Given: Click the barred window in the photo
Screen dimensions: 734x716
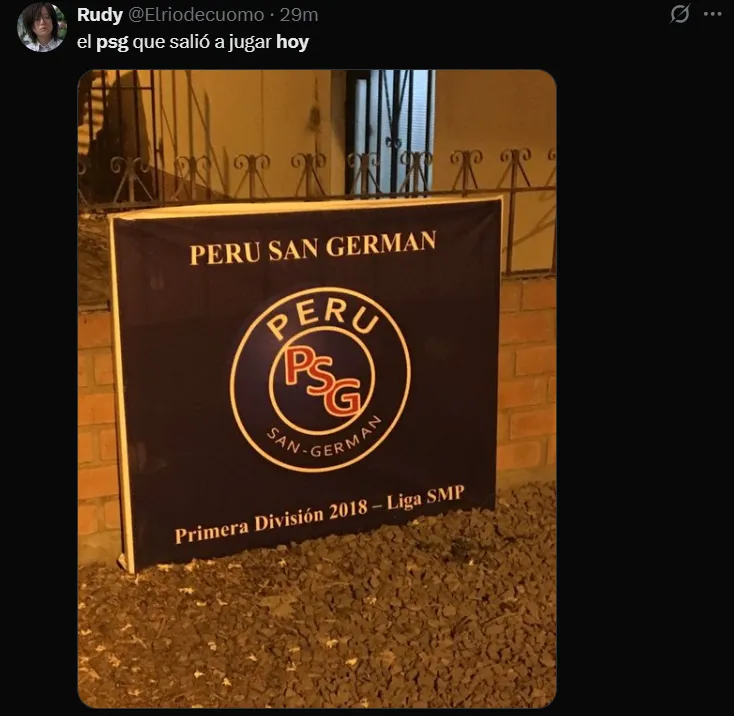Looking at the screenshot, I should [391, 131].
